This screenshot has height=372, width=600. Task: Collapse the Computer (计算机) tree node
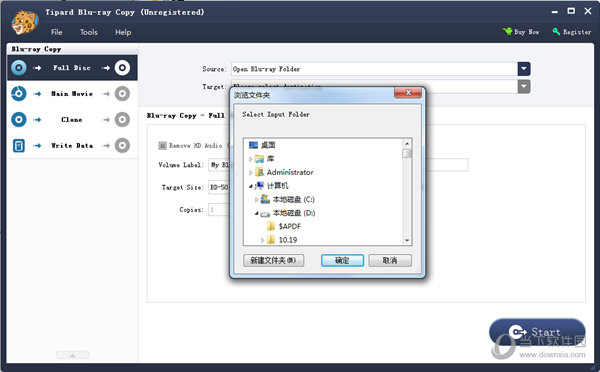(251, 186)
